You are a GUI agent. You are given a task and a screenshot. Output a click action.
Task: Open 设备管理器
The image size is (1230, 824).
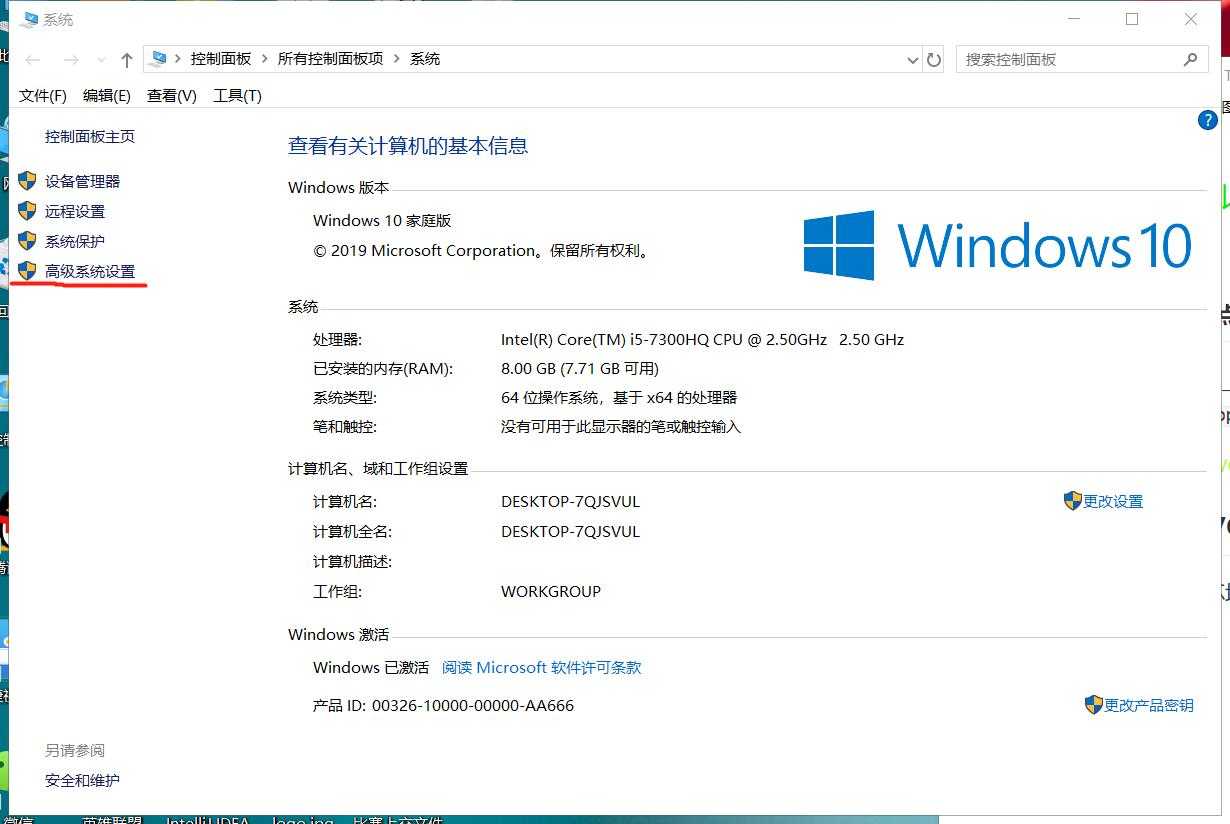click(82, 182)
